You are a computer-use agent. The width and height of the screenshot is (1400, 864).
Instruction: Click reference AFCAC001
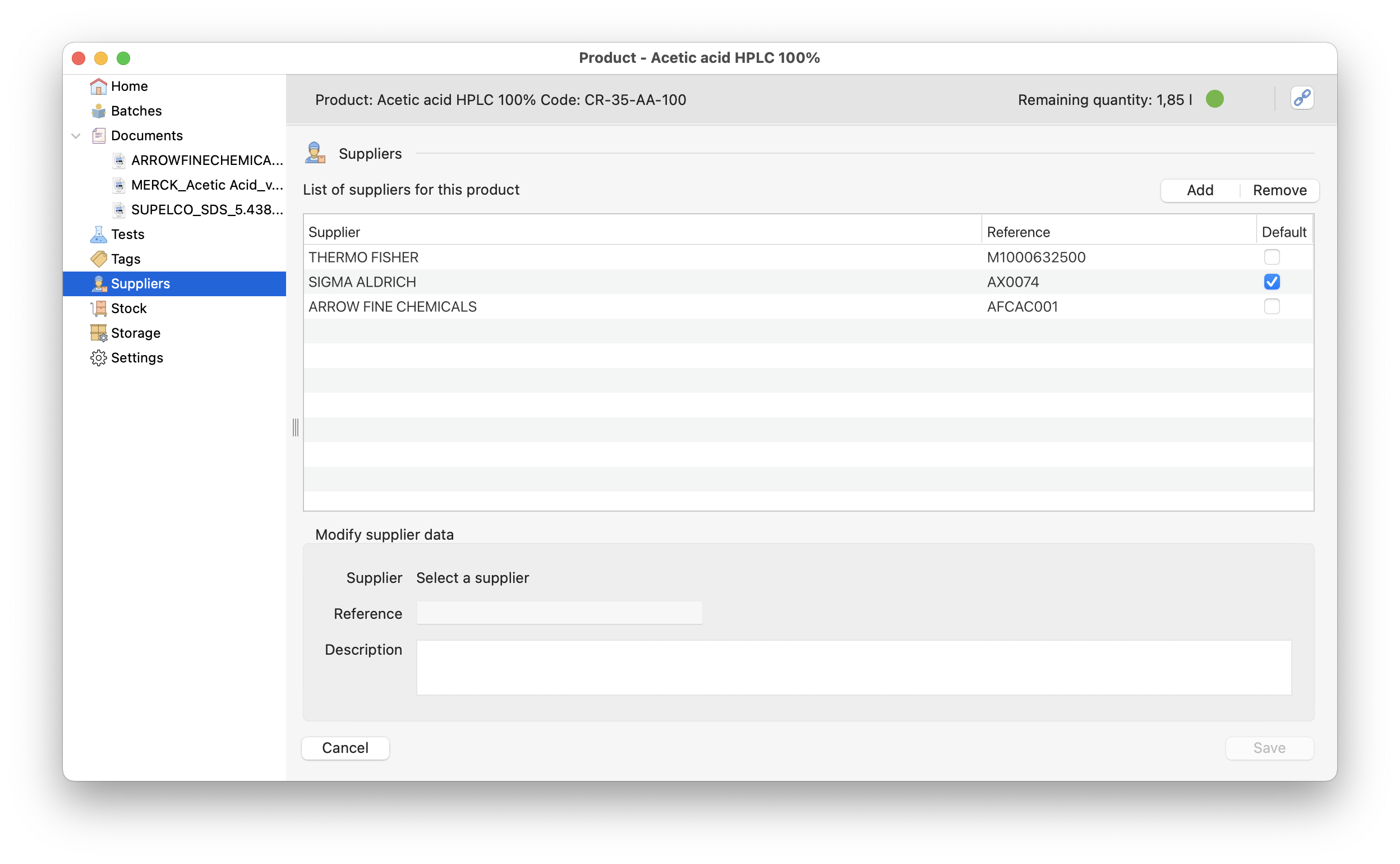tap(1022, 307)
